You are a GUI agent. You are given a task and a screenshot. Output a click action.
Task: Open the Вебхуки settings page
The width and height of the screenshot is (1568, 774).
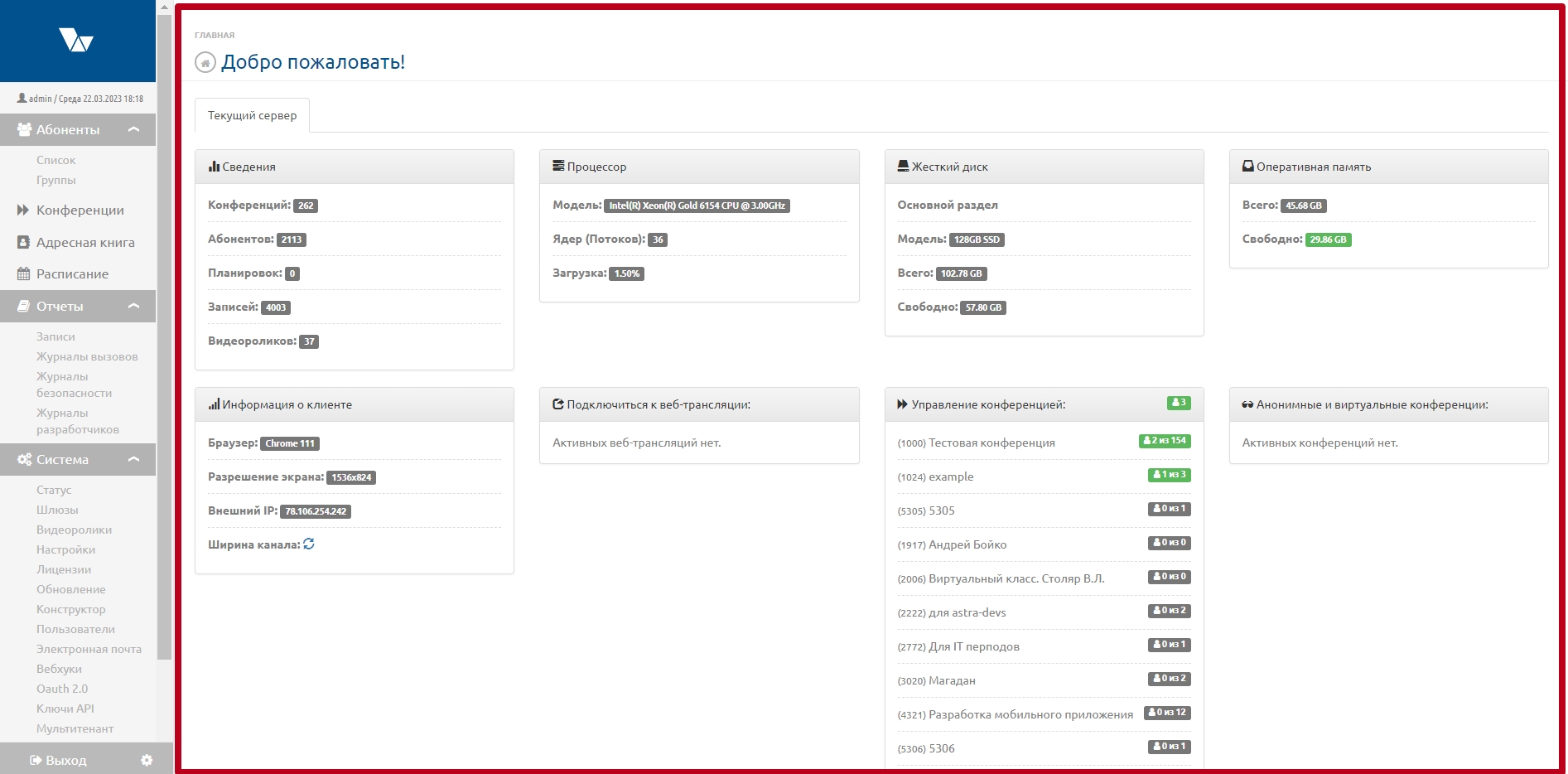pyautogui.click(x=59, y=670)
